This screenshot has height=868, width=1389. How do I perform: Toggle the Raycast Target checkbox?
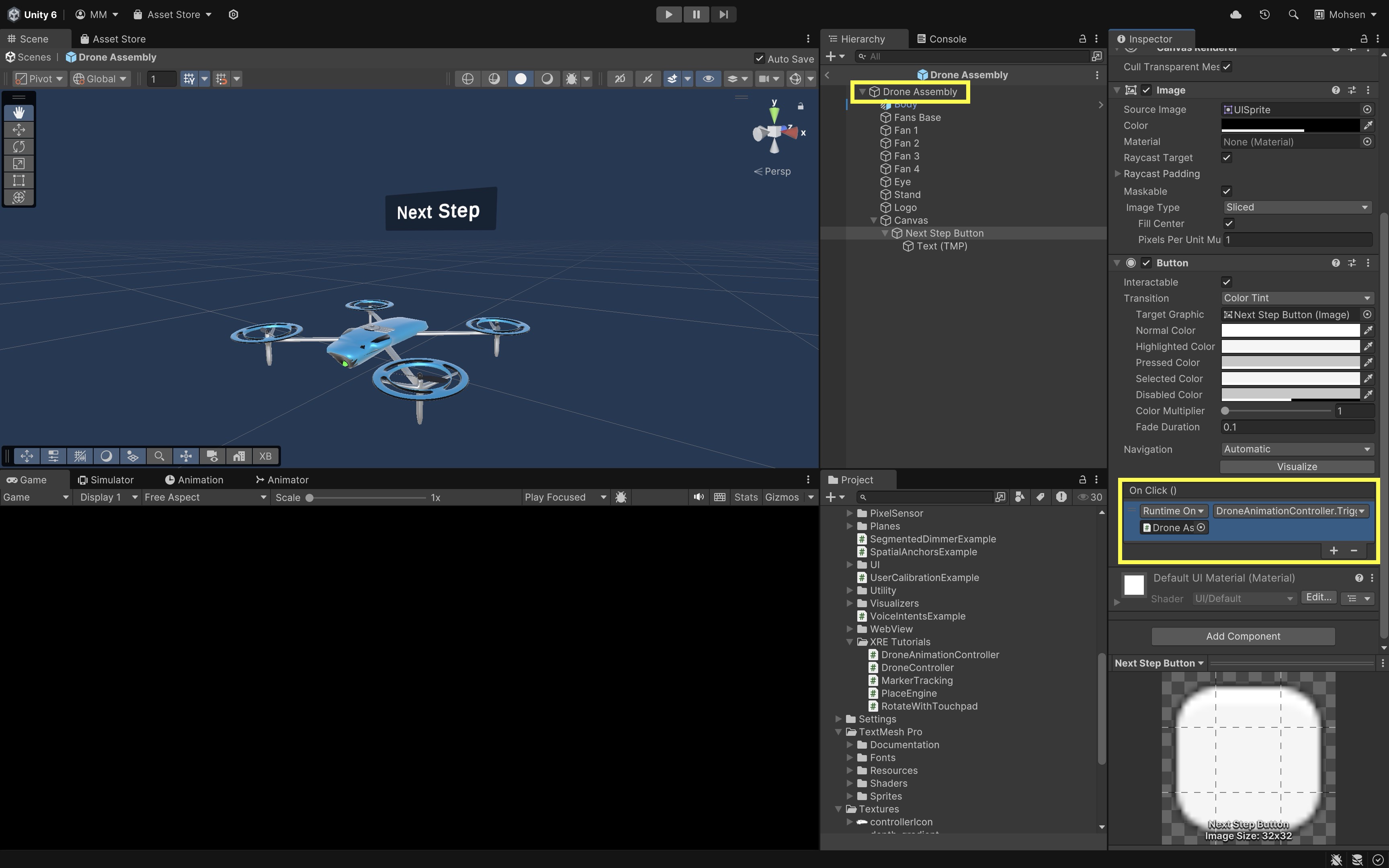[x=1227, y=157]
